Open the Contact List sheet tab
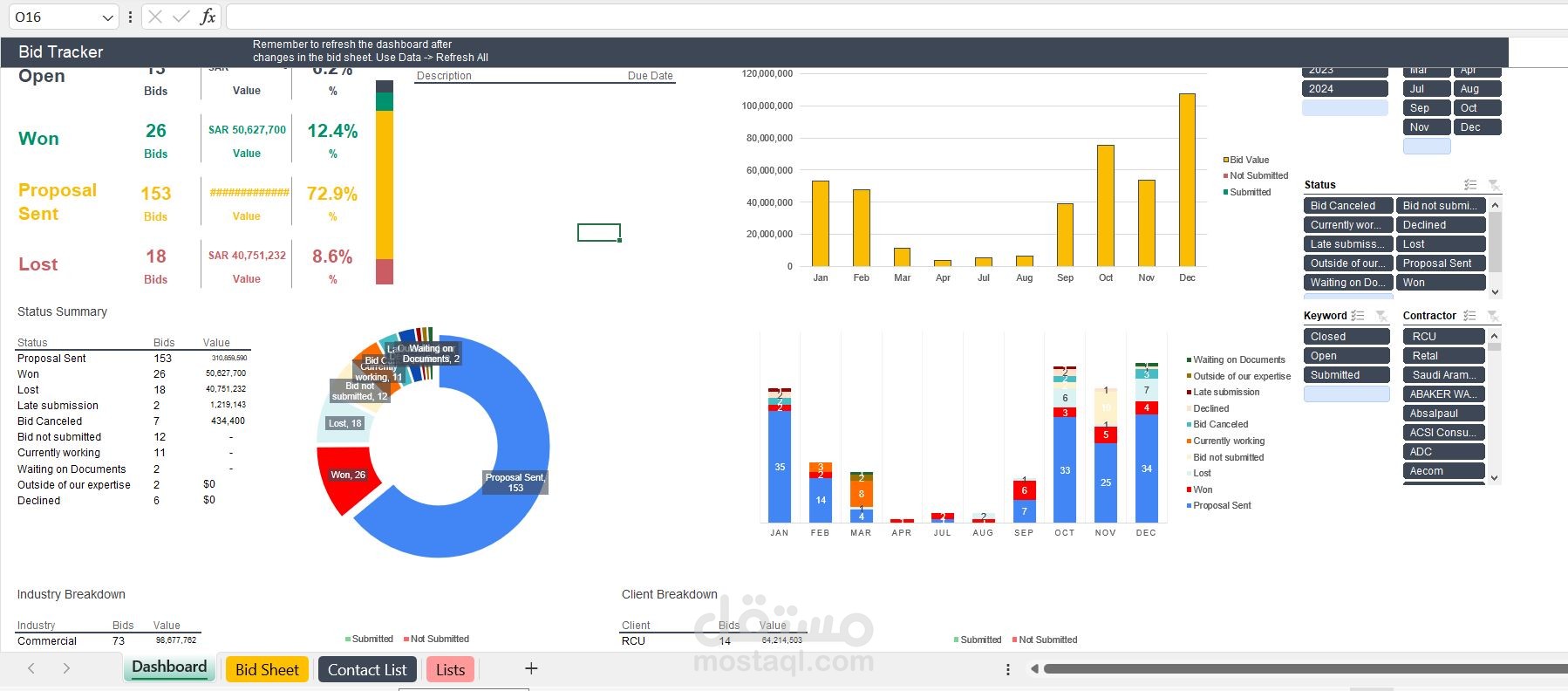 367,669
